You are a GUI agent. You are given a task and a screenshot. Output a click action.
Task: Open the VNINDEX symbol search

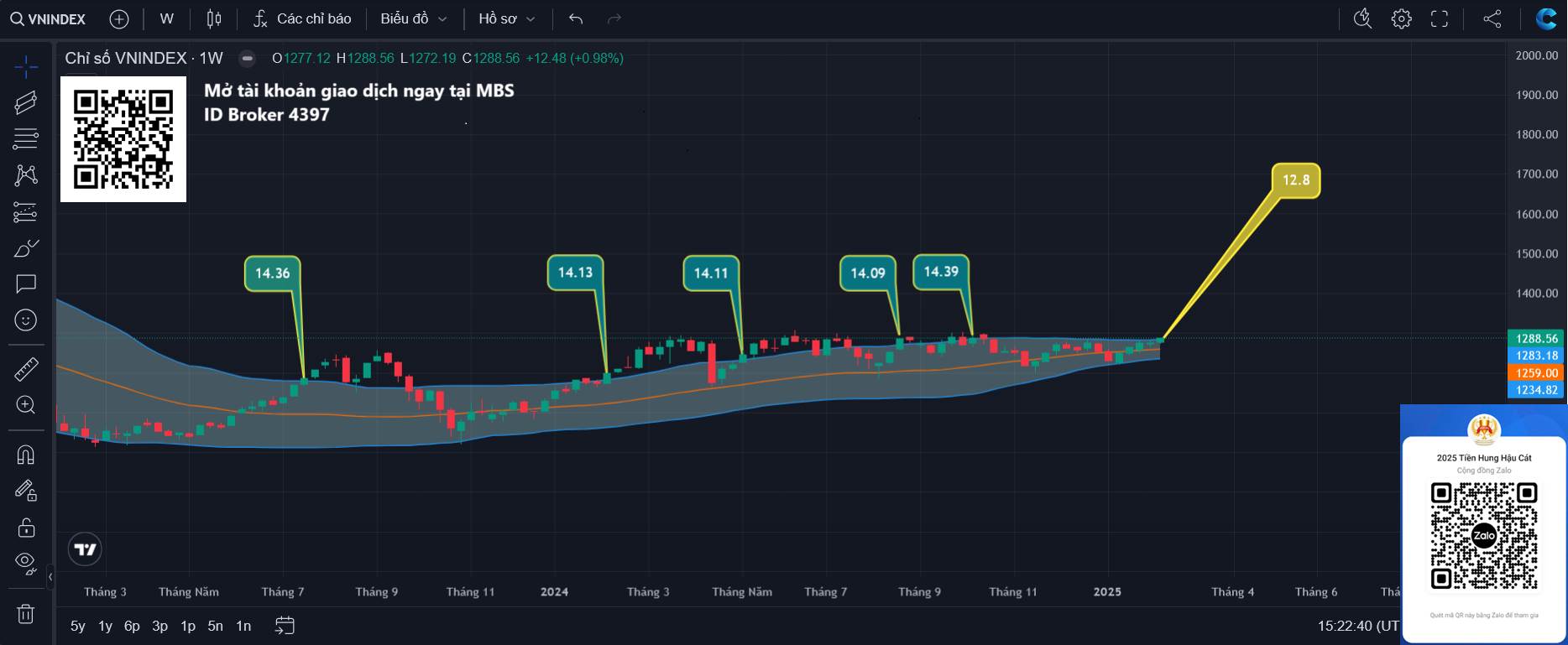pyautogui.click(x=48, y=18)
